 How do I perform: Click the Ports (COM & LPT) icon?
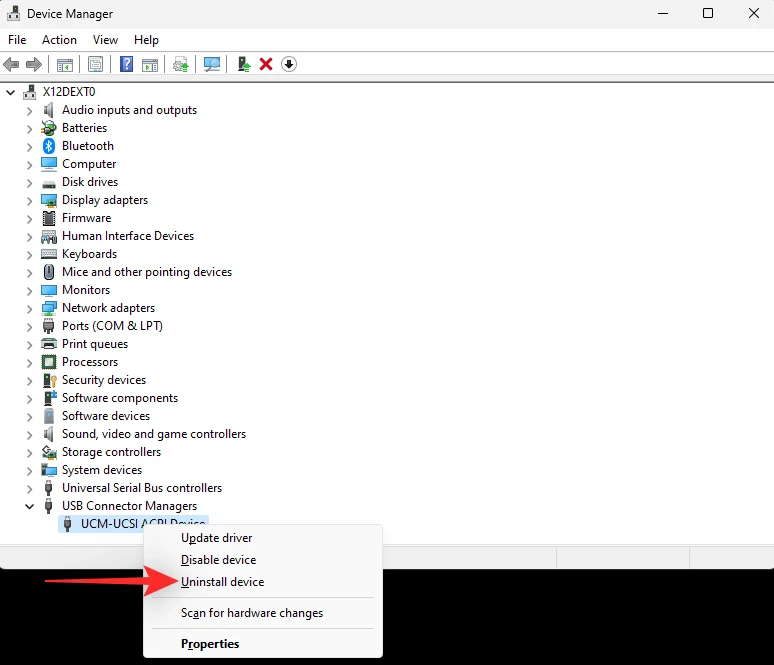[48, 326]
